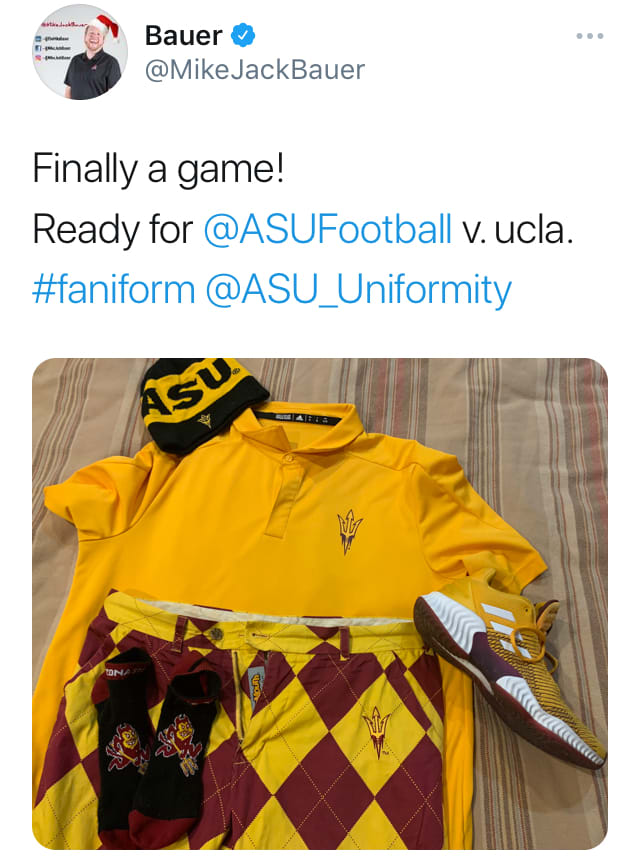Viewport: 640px width, 866px height.
Task: Open the @ASUFootball mention
Action: click(328, 229)
